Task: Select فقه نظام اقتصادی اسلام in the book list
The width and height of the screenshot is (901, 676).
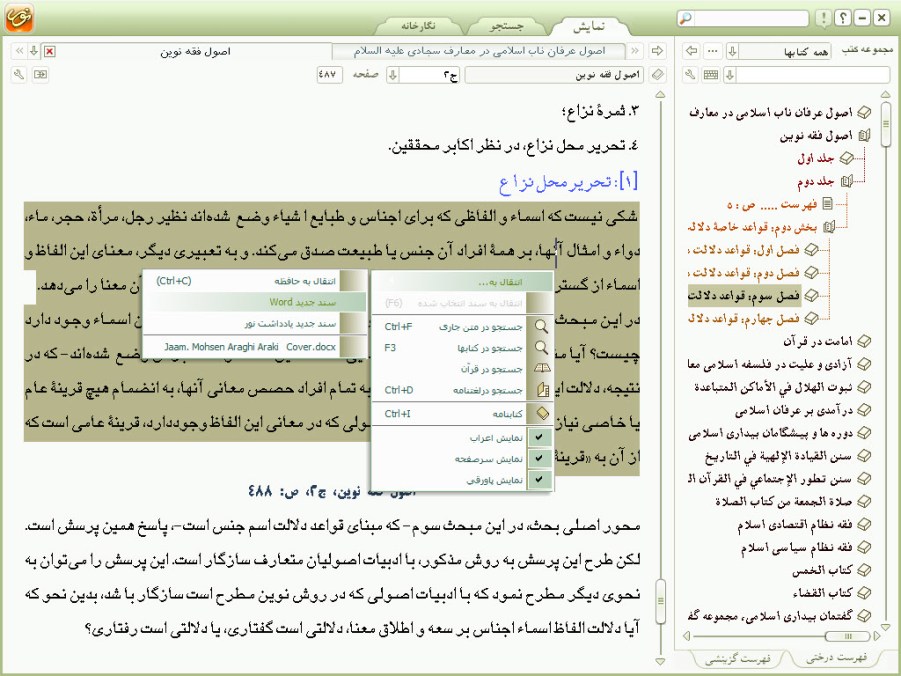Action: point(795,524)
